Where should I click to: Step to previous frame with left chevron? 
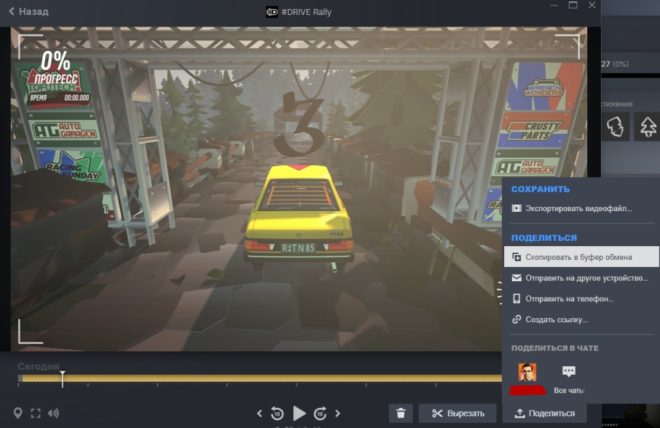tap(259, 413)
